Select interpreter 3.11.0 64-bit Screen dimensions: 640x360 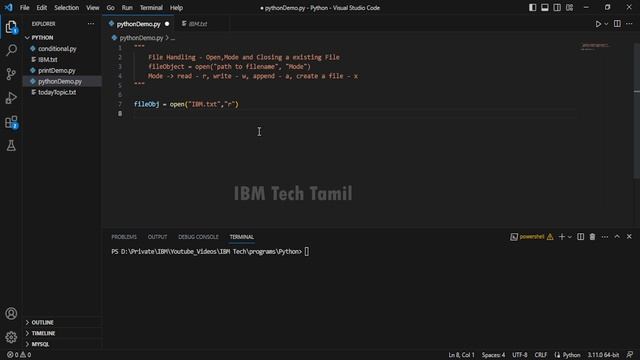tap(603, 355)
